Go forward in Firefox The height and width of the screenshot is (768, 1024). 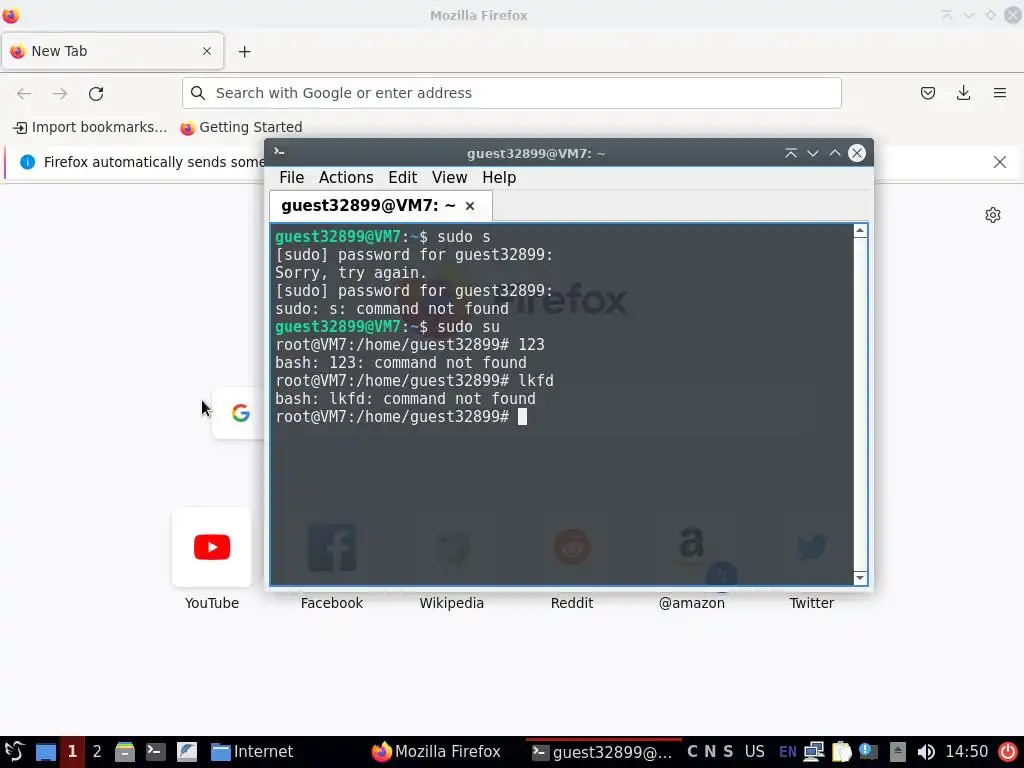pyautogui.click(x=60, y=93)
